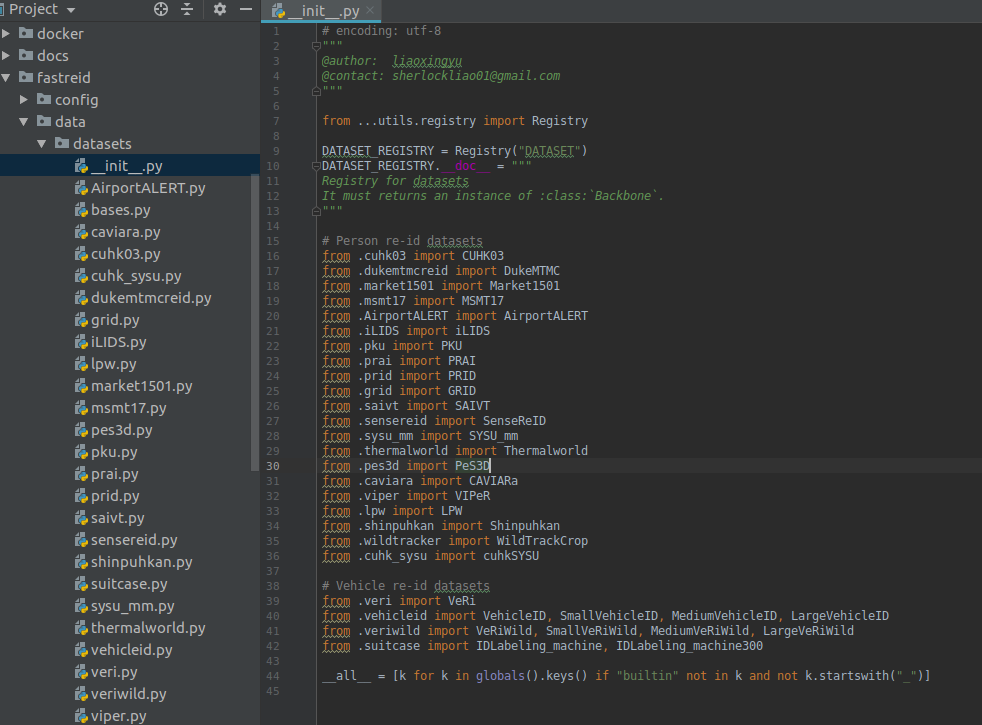982x725 pixels.
Task: Click the sysu_mm.py file icon
Action: click(x=81, y=605)
